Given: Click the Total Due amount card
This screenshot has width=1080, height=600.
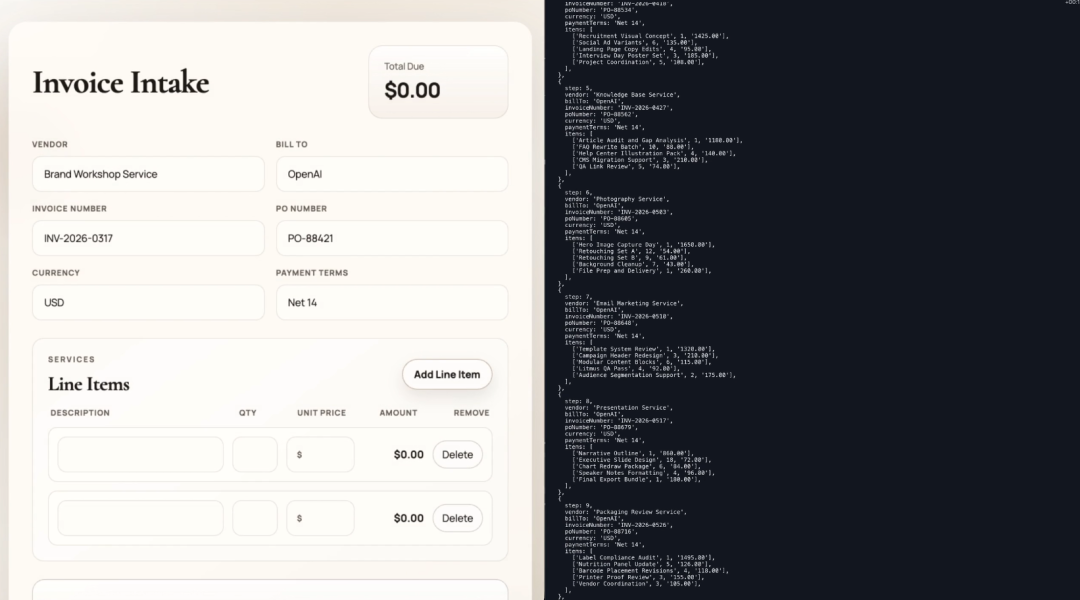Looking at the screenshot, I should point(438,82).
